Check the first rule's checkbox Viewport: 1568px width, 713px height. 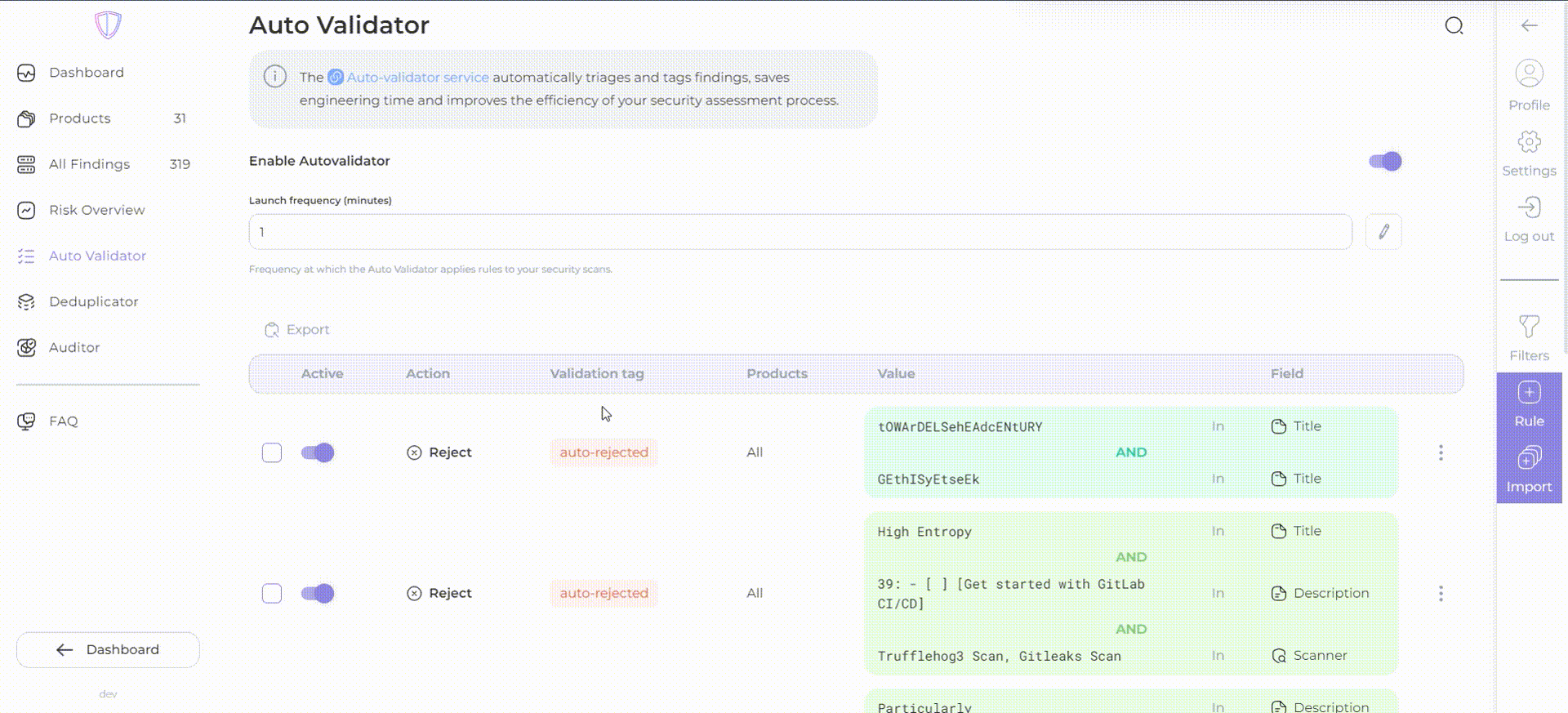pyautogui.click(x=272, y=452)
